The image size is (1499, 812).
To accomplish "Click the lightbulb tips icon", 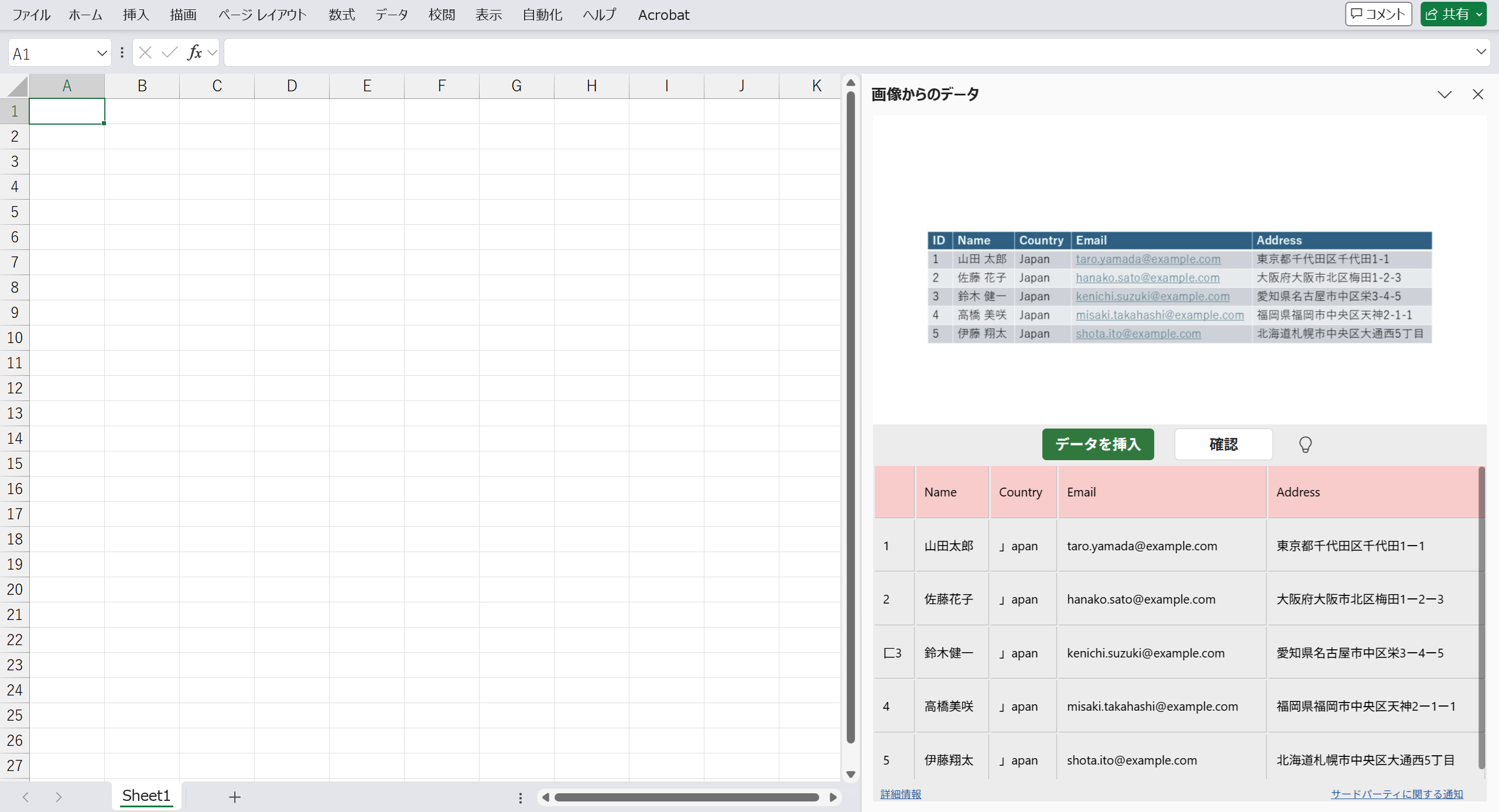I will tap(1305, 444).
